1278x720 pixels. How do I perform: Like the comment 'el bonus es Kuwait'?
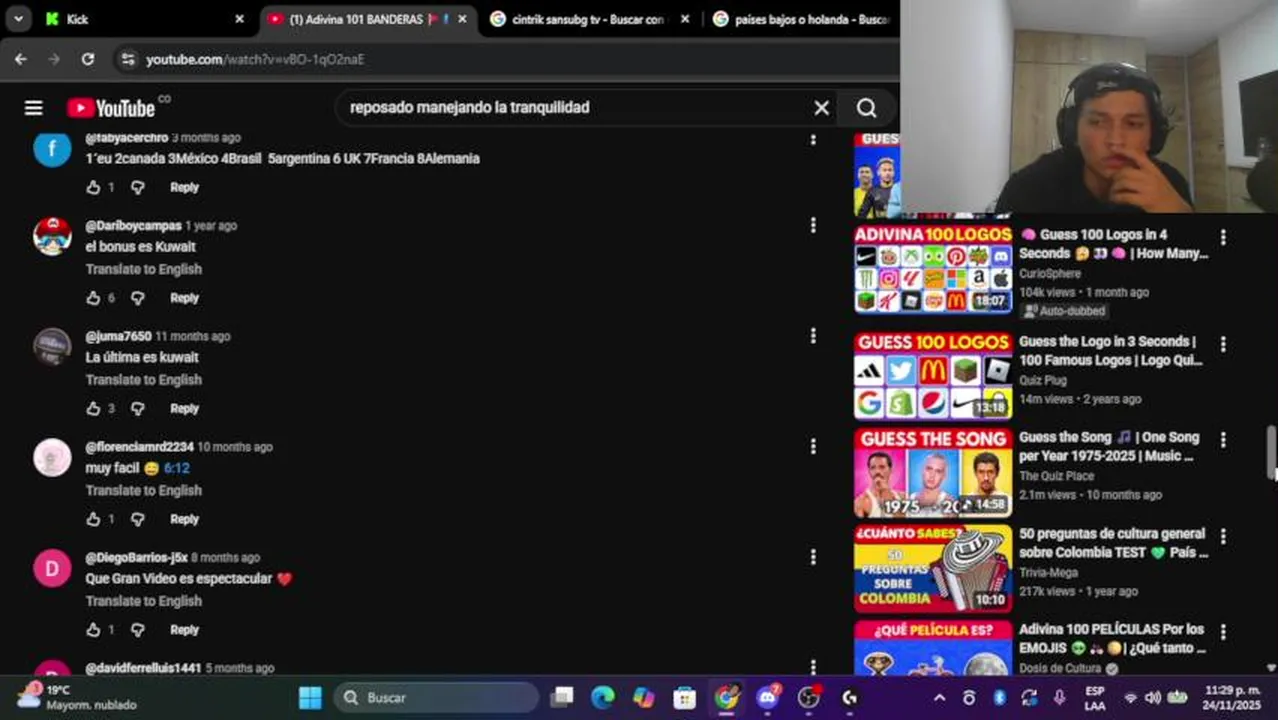[x=93, y=298]
